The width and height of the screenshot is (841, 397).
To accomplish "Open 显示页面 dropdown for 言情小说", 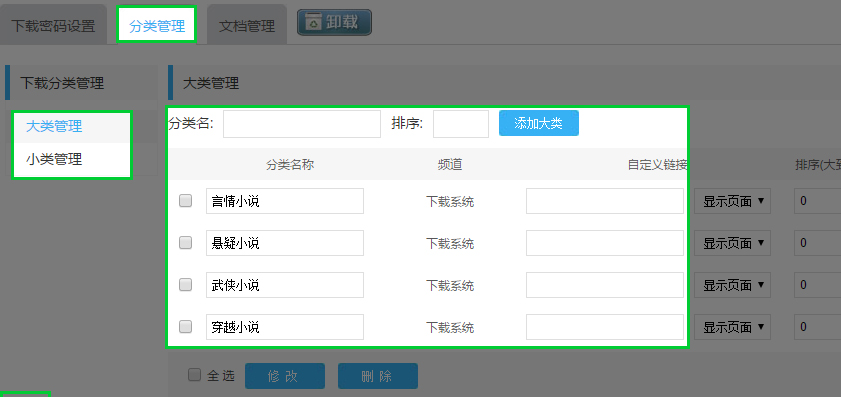I will [733, 201].
